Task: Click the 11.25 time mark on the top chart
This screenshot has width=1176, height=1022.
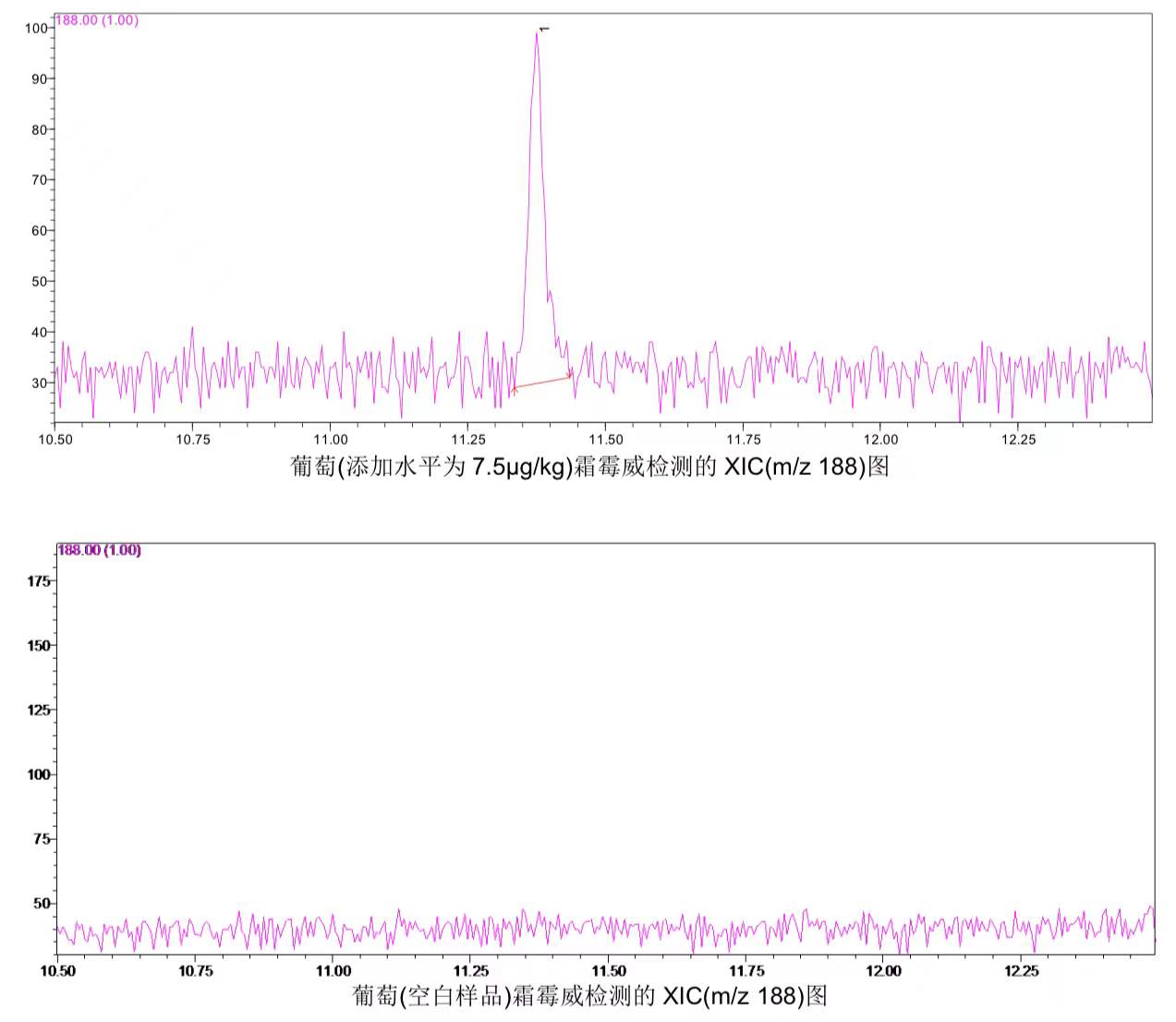Action: [x=468, y=439]
